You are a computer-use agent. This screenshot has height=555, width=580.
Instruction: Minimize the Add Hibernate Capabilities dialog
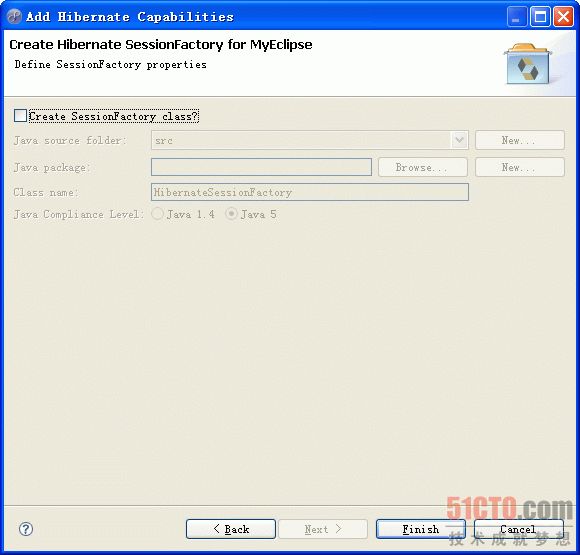tap(517, 17)
